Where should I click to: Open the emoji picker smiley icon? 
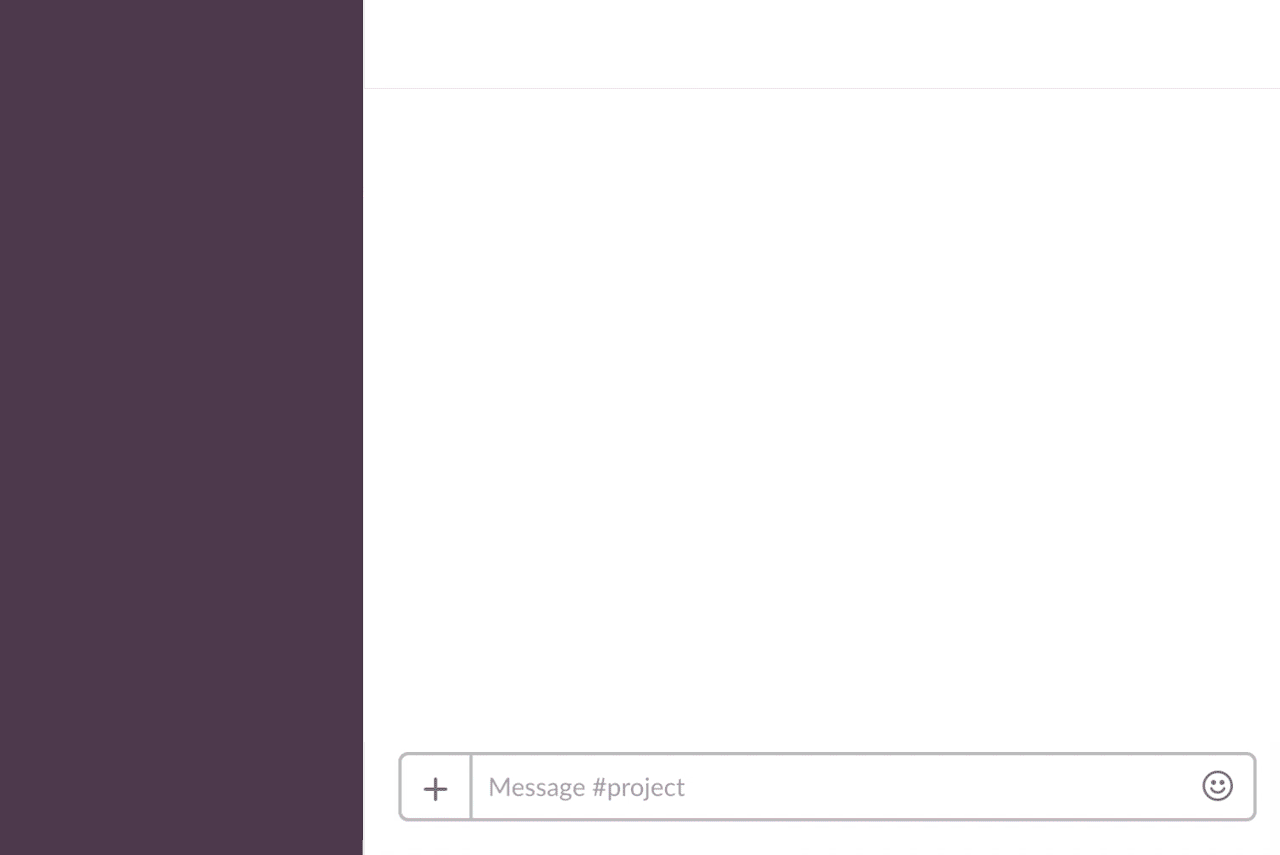pyautogui.click(x=1217, y=786)
